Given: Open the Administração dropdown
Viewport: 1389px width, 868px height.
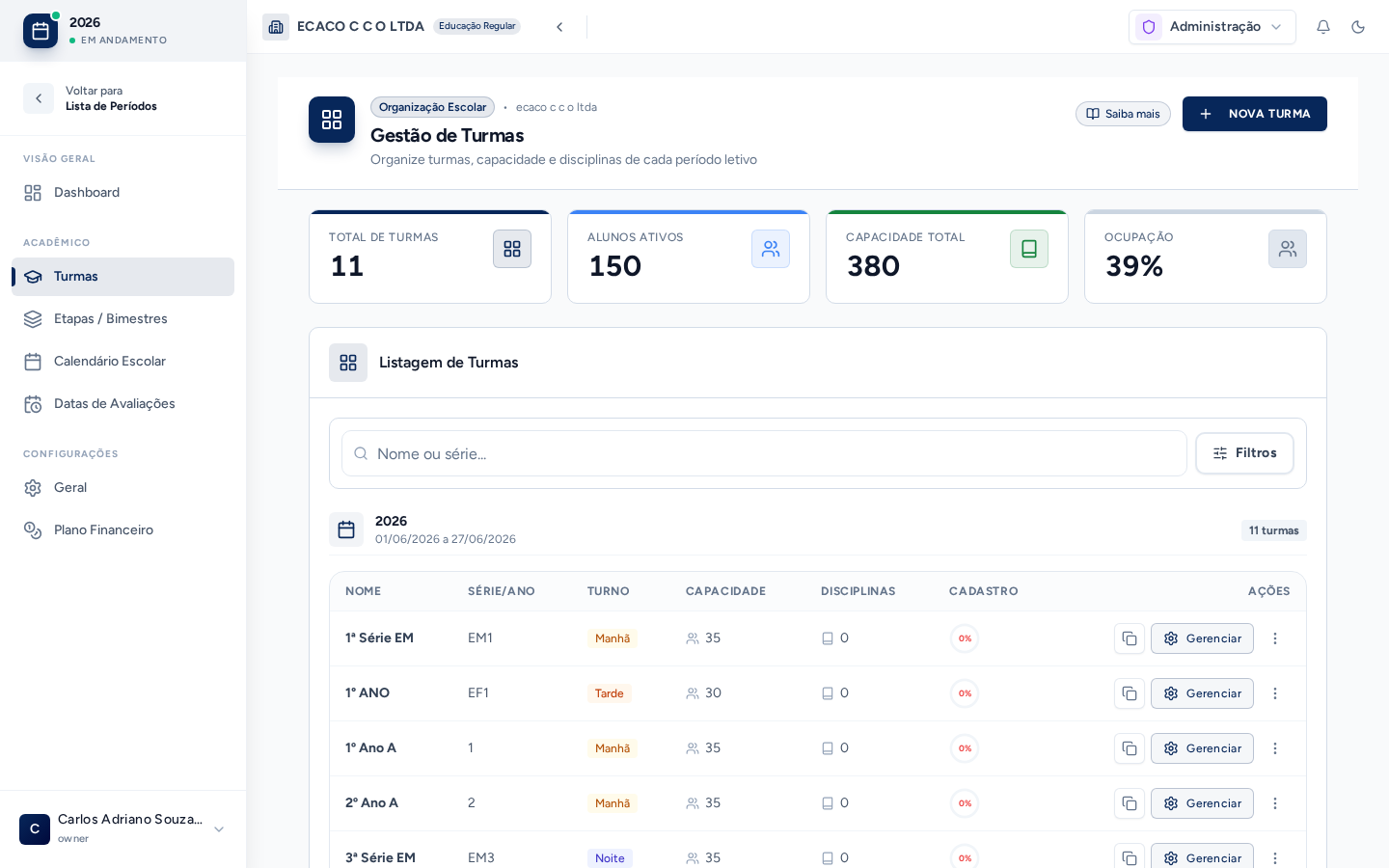Looking at the screenshot, I should tap(1212, 27).
